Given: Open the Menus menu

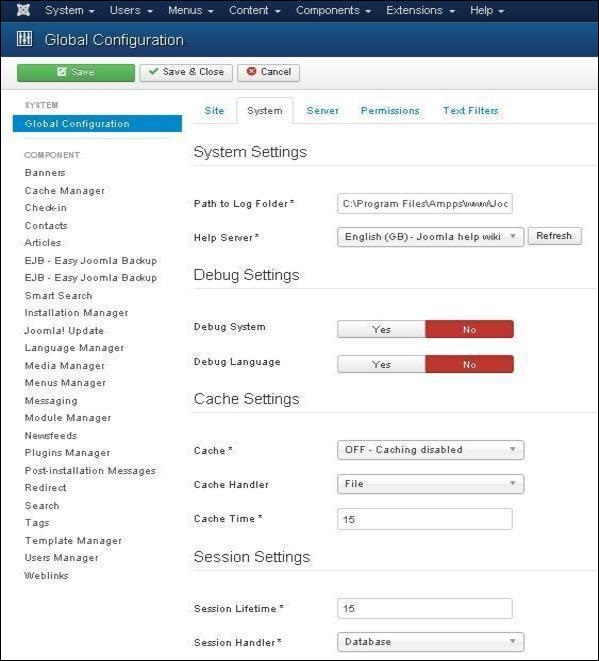Looking at the screenshot, I should [191, 11].
